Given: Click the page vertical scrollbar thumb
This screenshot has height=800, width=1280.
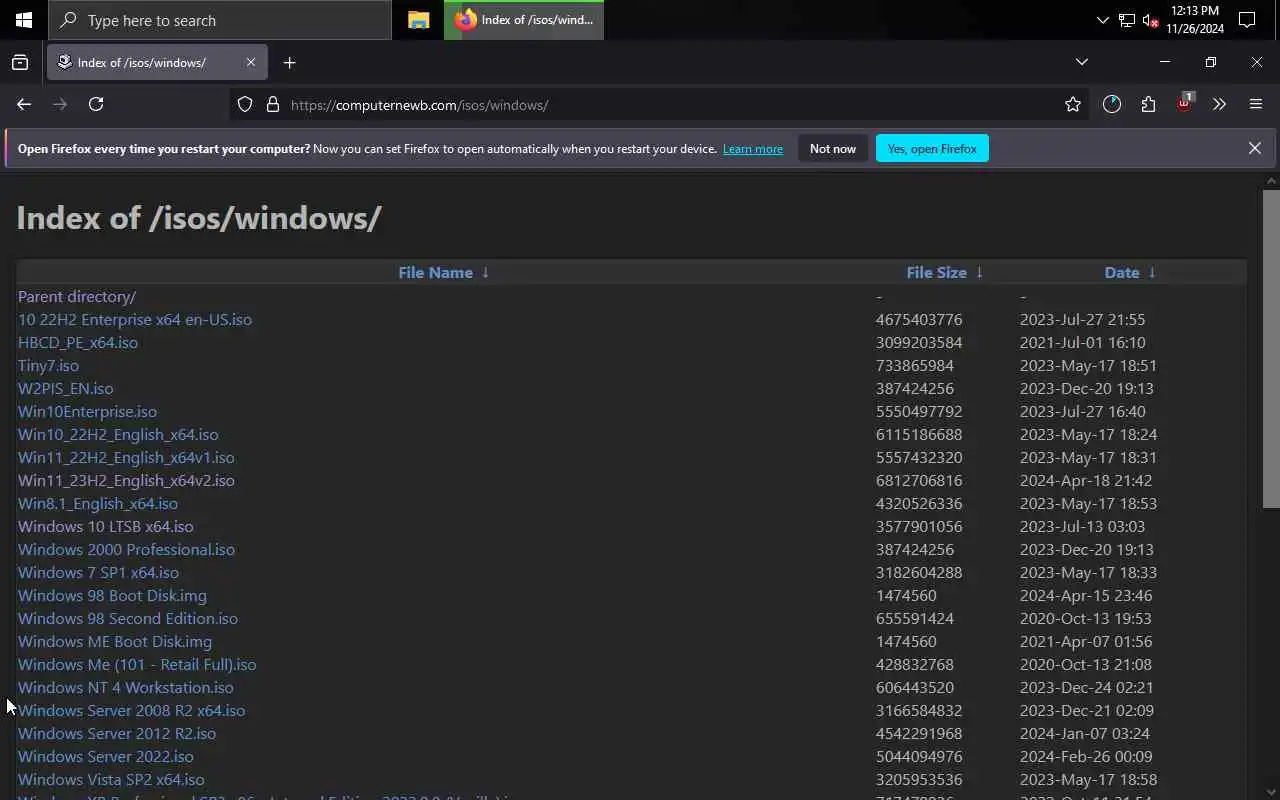Looking at the screenshot, I should [1271, 350].
